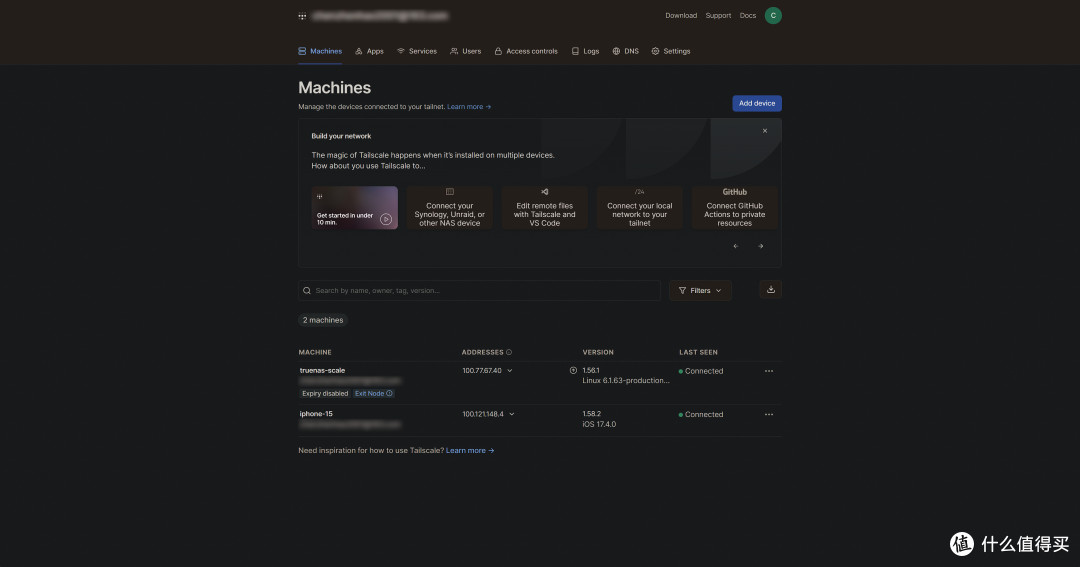
Task: Open the Docs link
Action: (x=747, y=15)
